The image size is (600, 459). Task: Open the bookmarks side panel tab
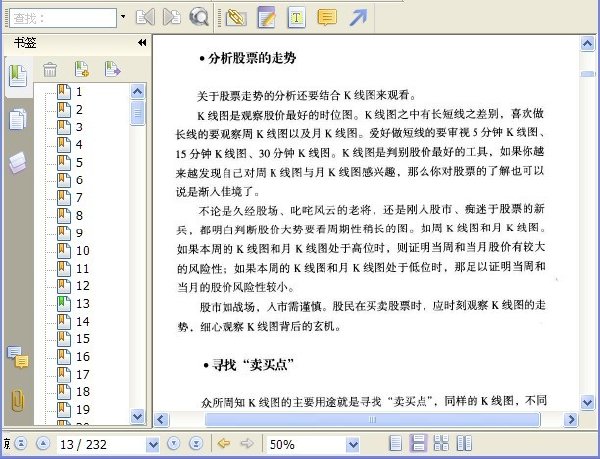(18, 76)
